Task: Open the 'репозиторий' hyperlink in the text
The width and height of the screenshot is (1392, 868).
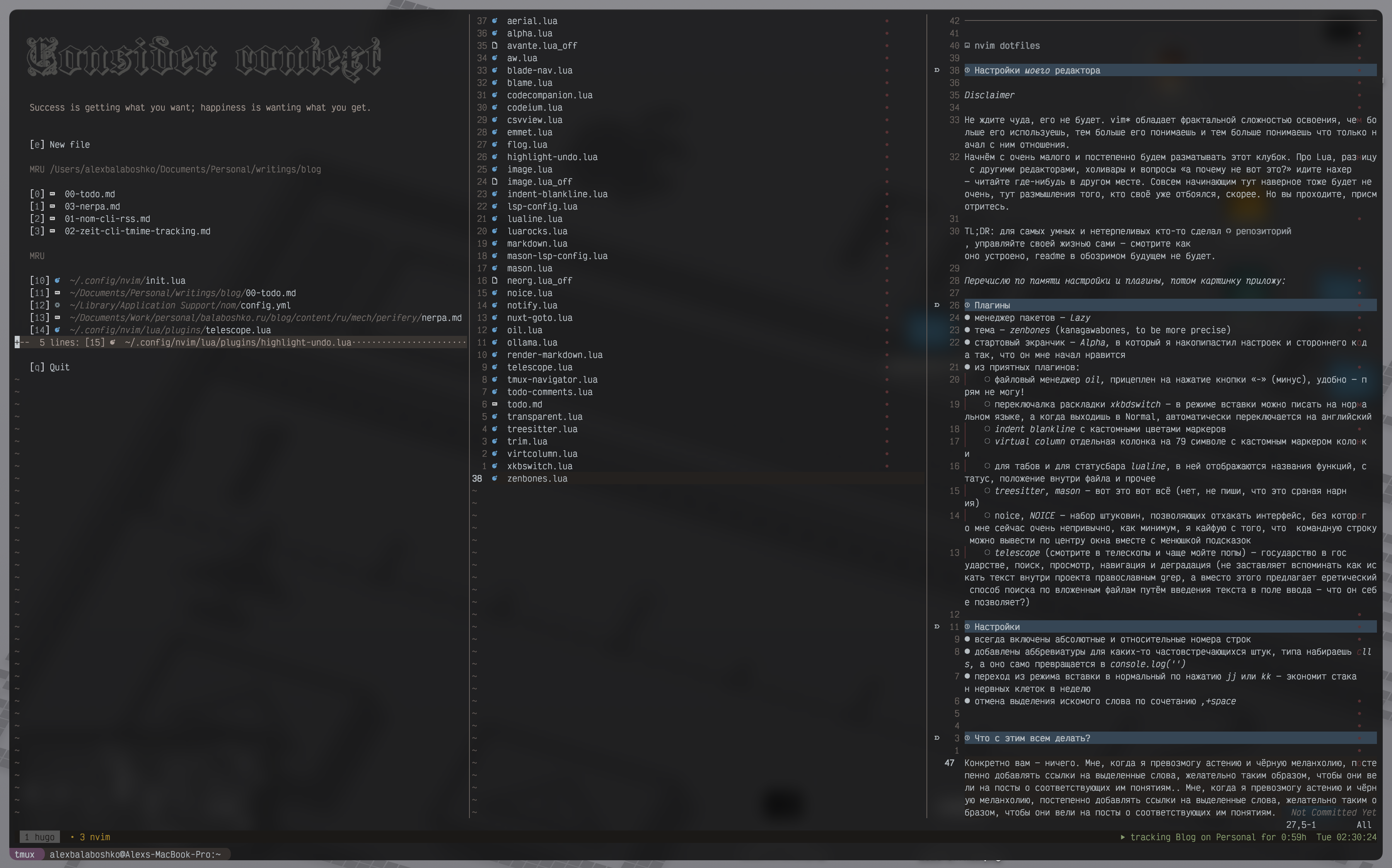Action: 1263,231
